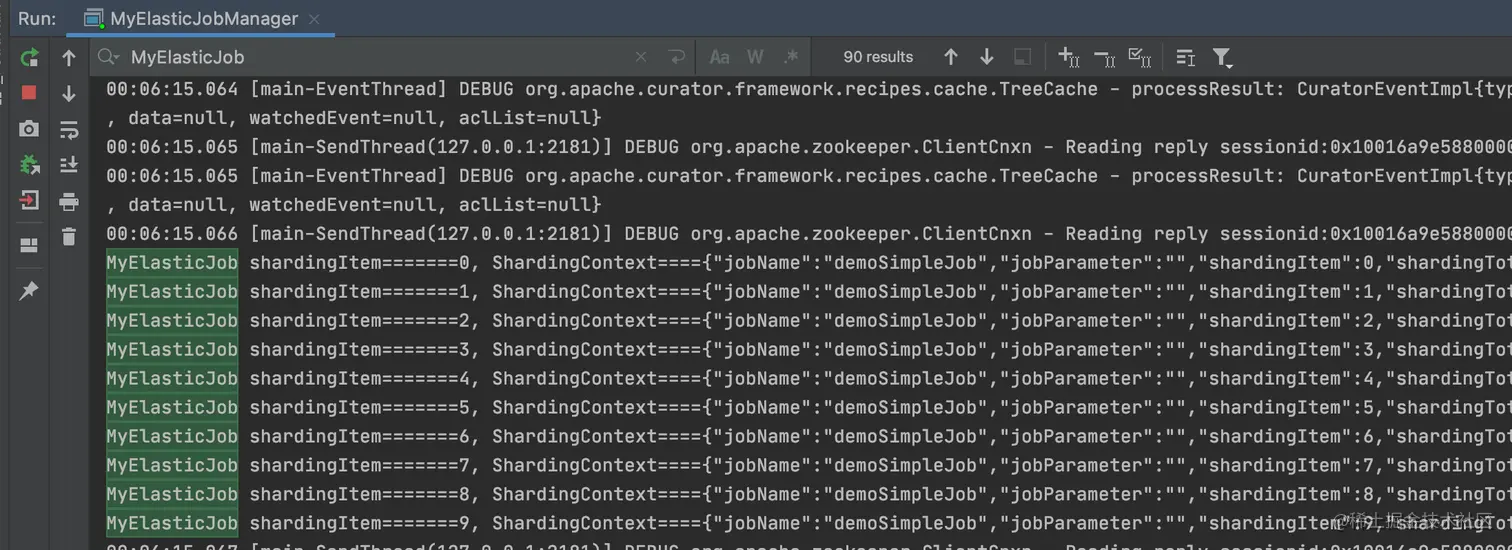Click the open in find window icon
This screenshot has height=550, width=1512.
click(1022, 57)
